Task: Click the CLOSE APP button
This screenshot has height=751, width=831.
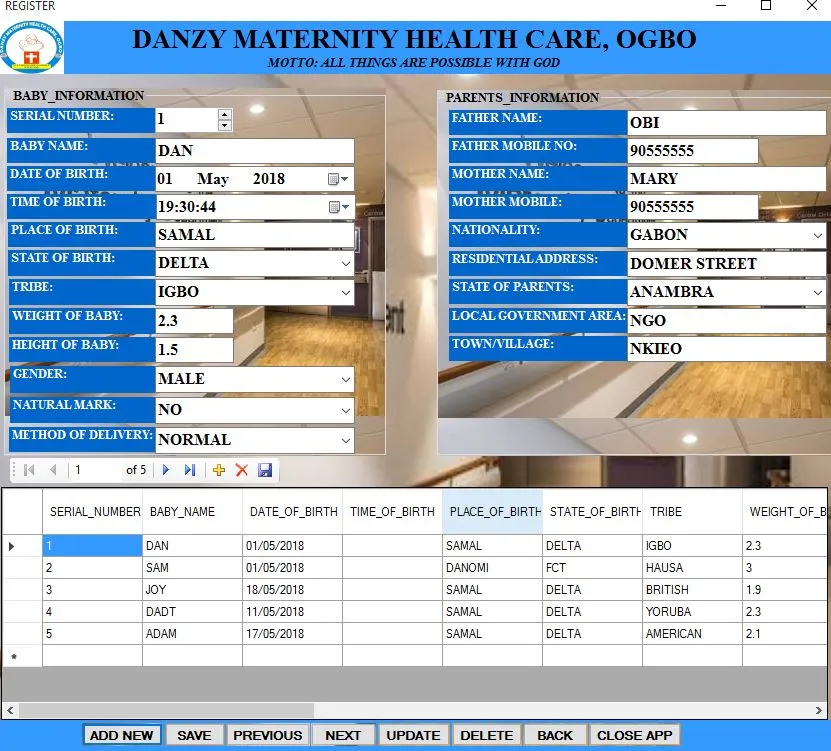Action: (x=634, y=735)
